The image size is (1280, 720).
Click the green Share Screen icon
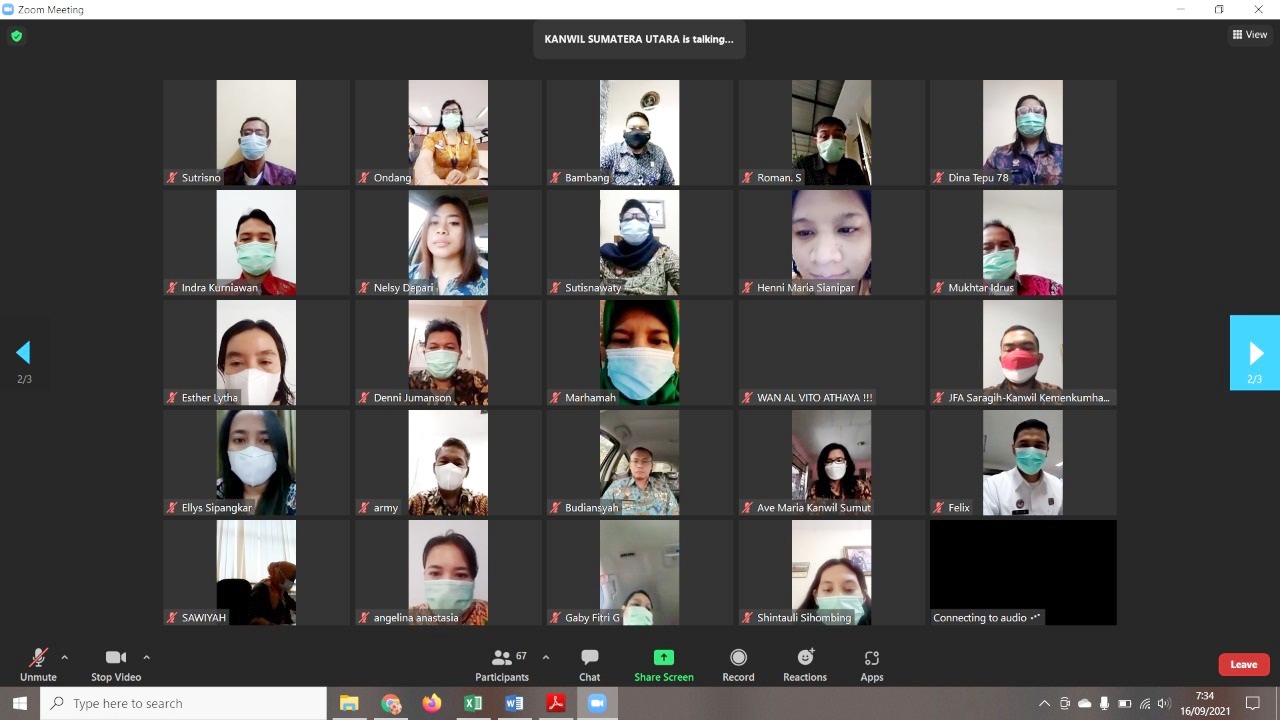pos(664,658)
